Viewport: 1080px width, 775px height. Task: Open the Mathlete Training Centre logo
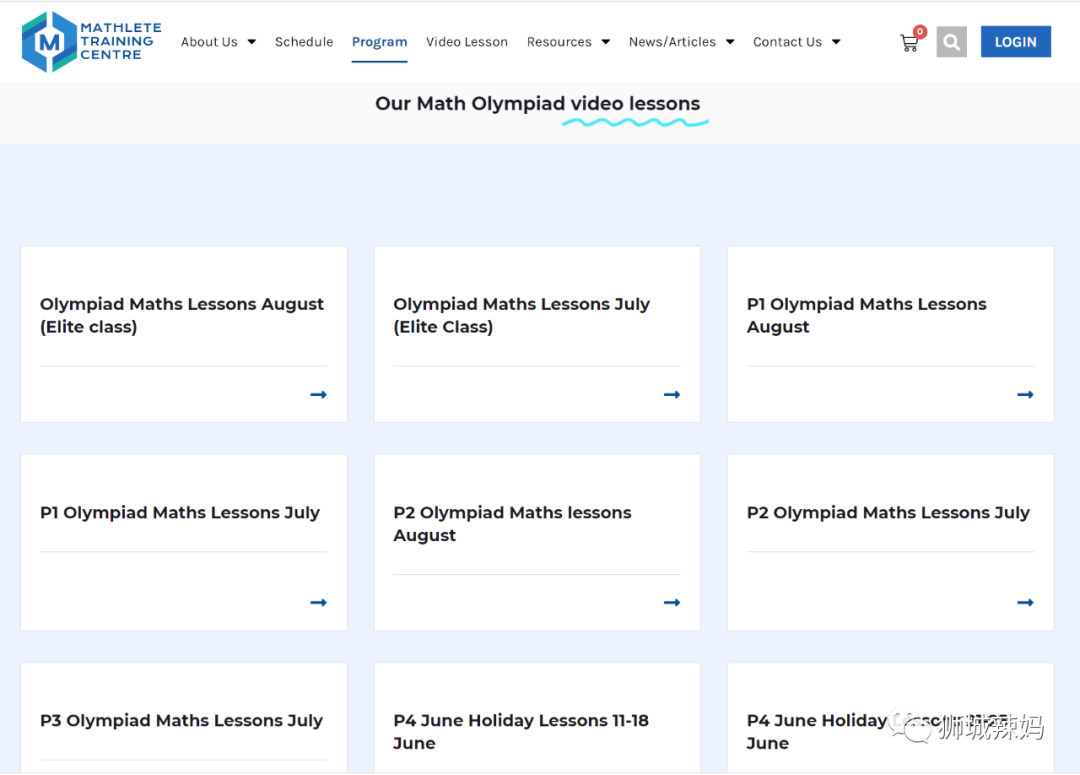pyautogui.click(x=92, y=41)
